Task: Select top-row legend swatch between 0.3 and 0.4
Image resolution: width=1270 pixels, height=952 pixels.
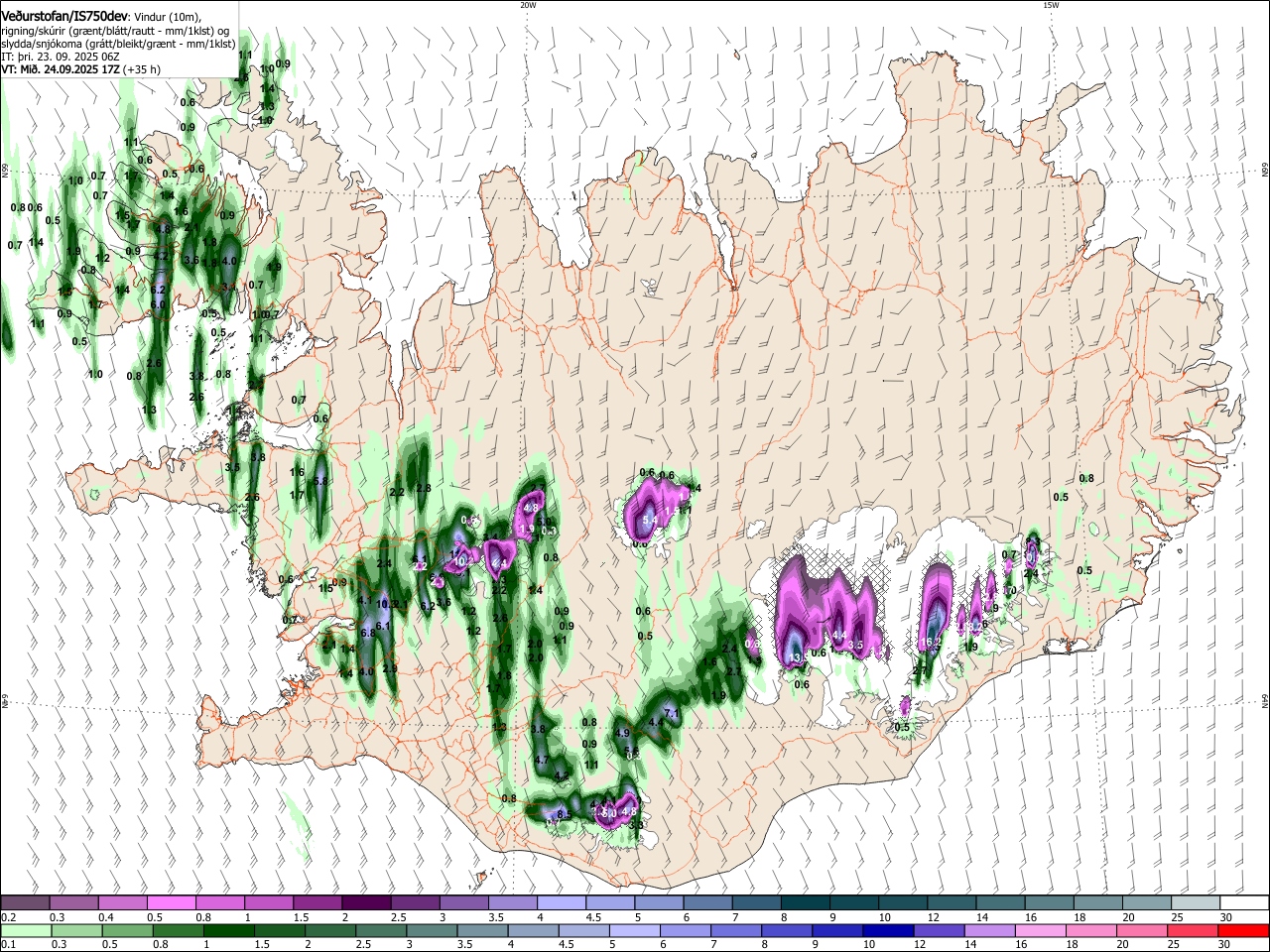Action: click(x=74, y=903)
